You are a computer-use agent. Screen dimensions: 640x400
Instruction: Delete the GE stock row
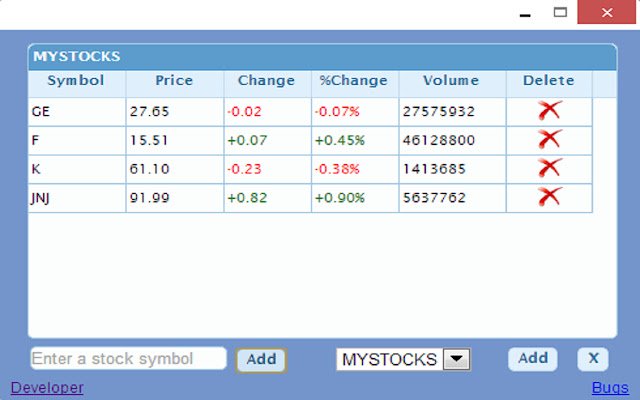[x=549, y=111]
